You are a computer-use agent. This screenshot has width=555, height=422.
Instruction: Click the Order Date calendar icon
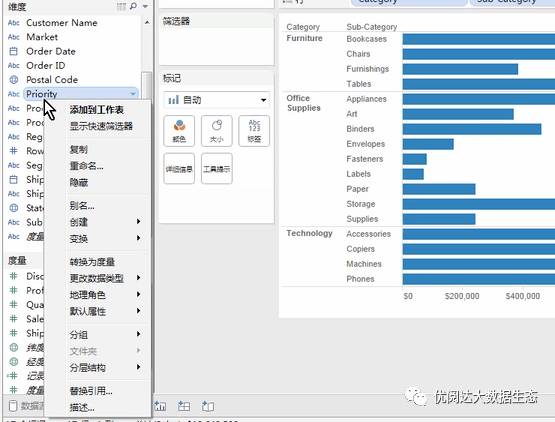[13, 51]
